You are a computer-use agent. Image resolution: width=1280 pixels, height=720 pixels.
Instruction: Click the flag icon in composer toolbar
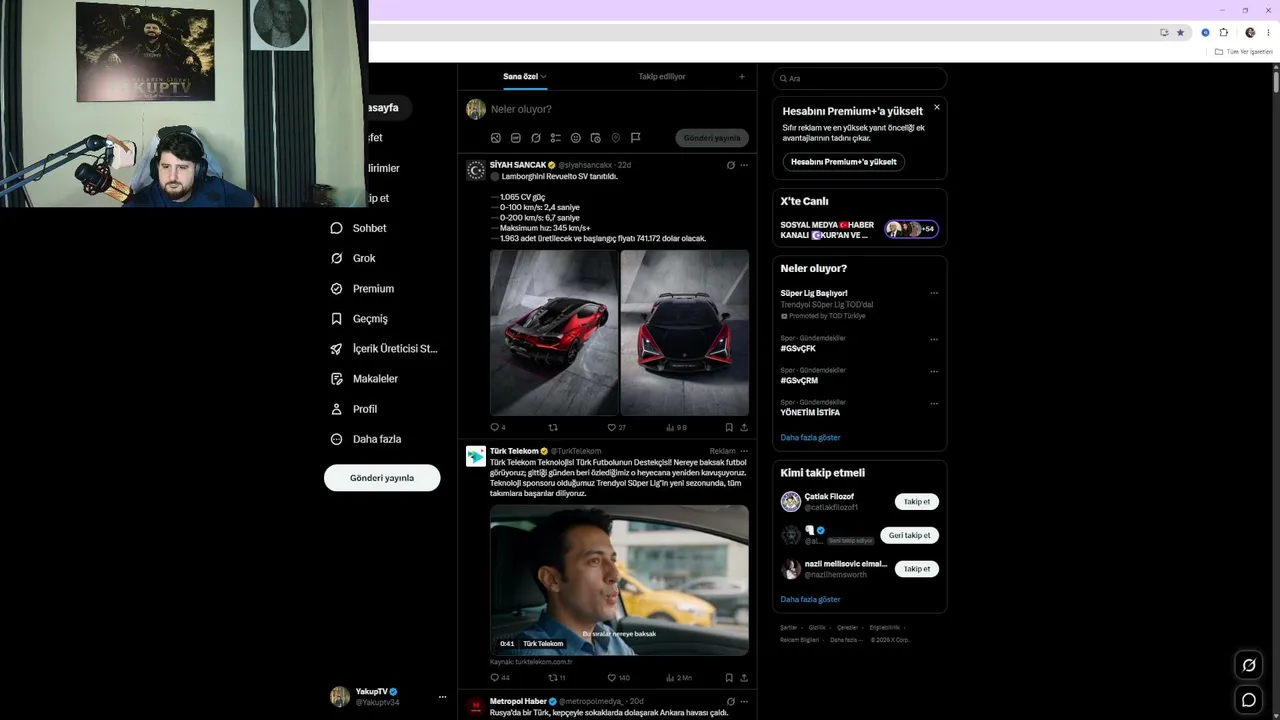coord(635,138)
